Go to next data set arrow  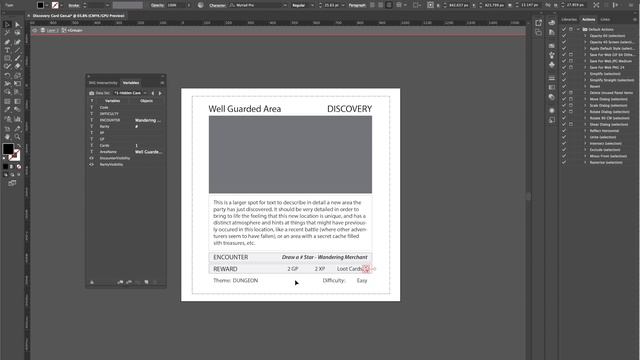(x=160, y=93)
